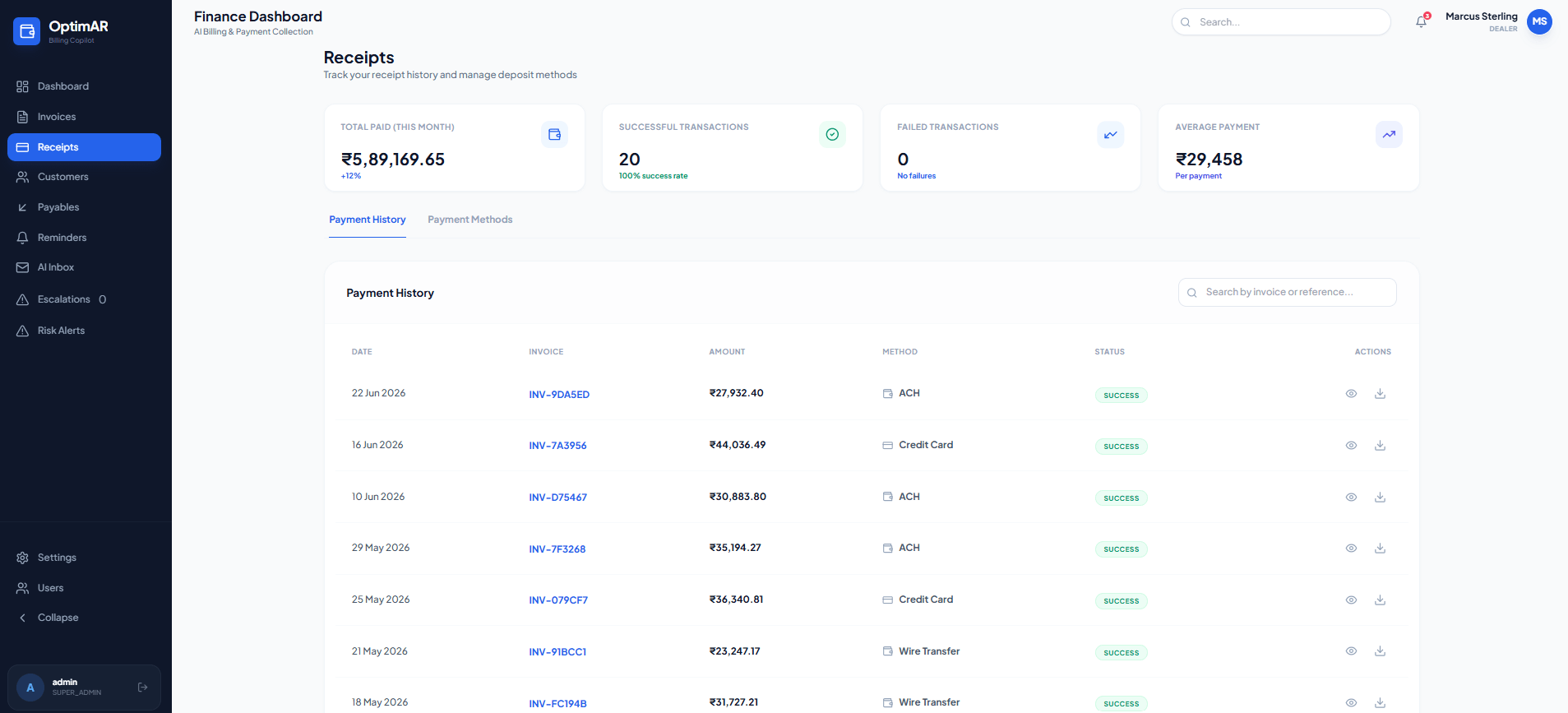Go to Invoices in the sidebar

pyautogui.click(x=84, y=117)
